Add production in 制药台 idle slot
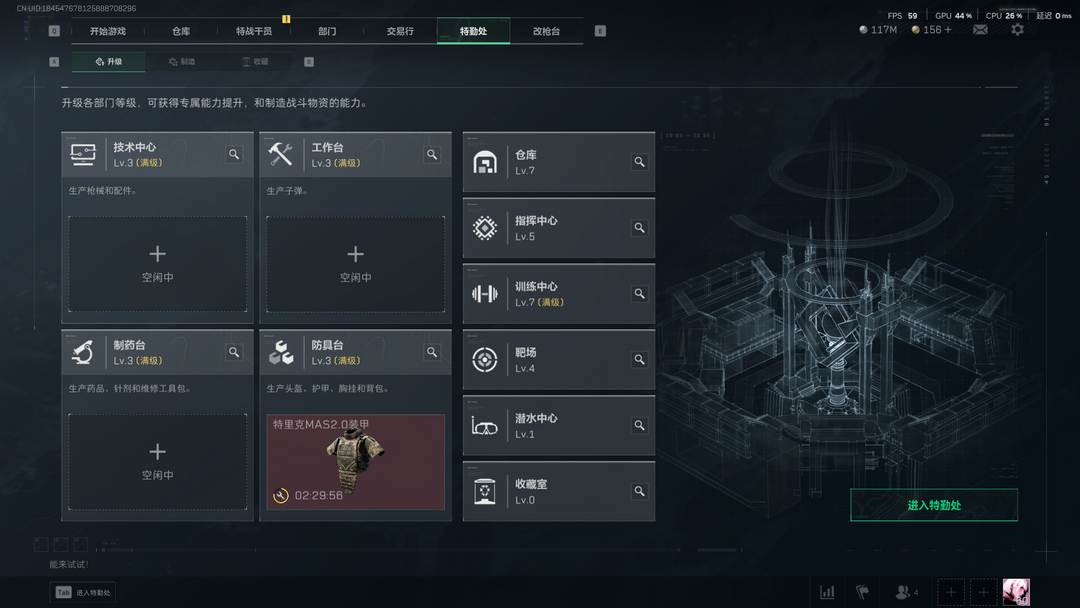This screenshot has height=608, width=1080. pos(158,461)
